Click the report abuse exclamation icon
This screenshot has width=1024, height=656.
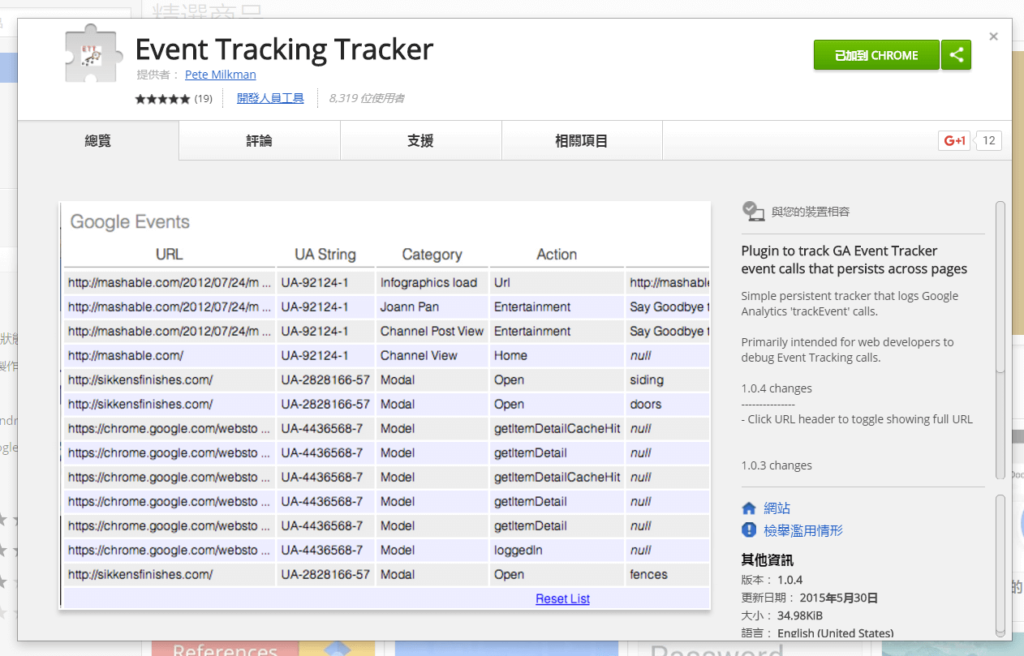click(x=749, y=530)
